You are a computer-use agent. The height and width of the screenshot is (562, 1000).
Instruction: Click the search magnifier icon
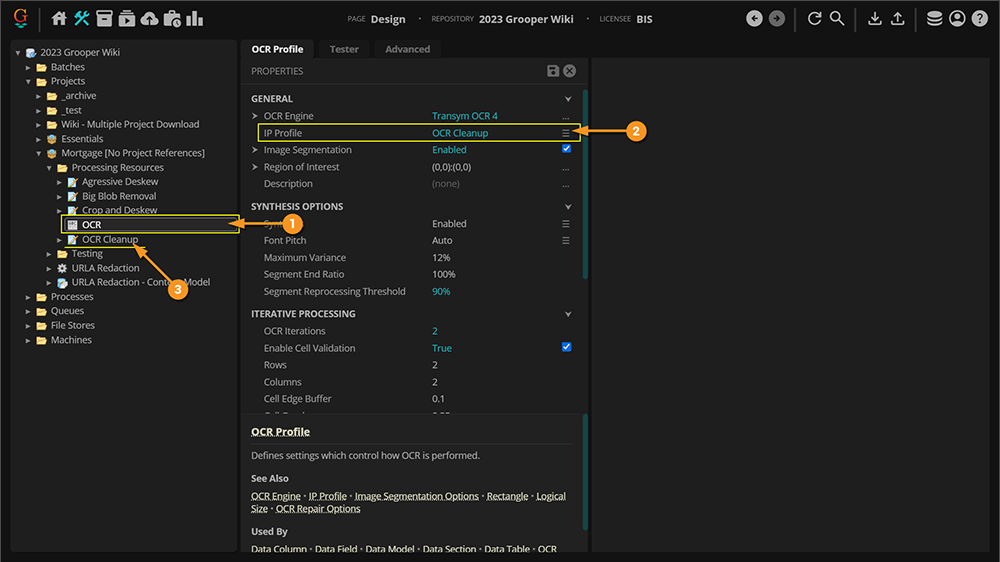click(837, 19)
